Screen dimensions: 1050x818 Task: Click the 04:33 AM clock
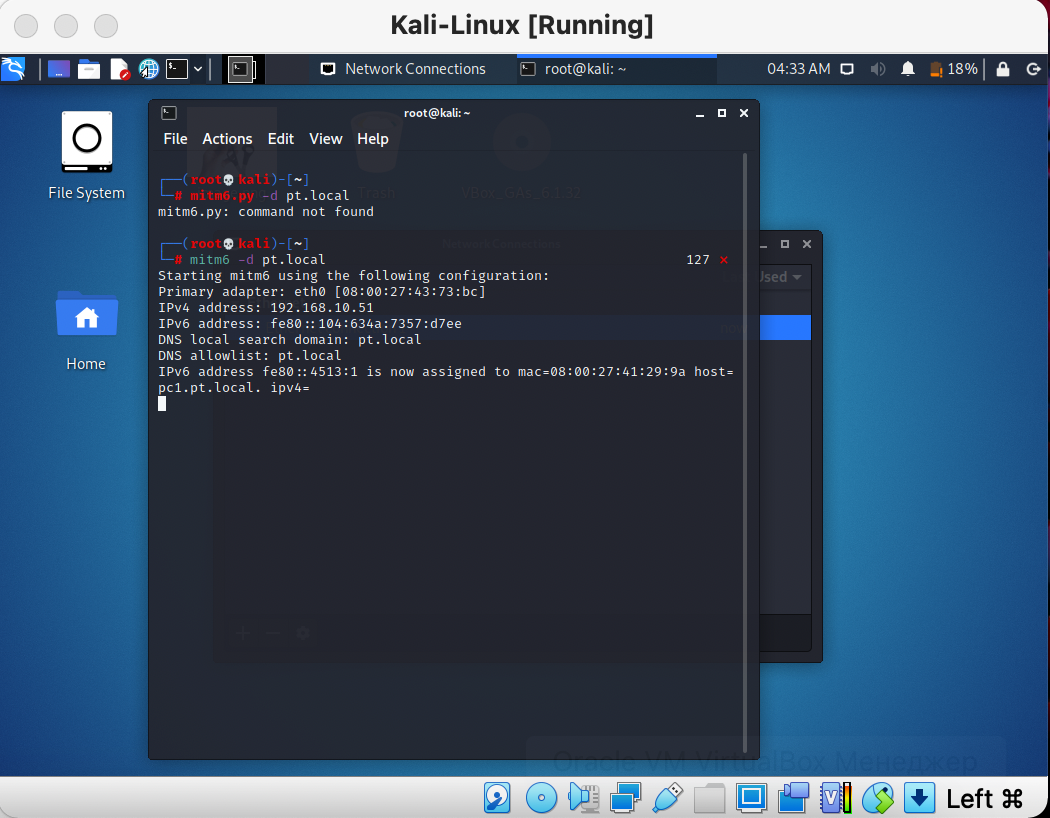click(798, 69)
